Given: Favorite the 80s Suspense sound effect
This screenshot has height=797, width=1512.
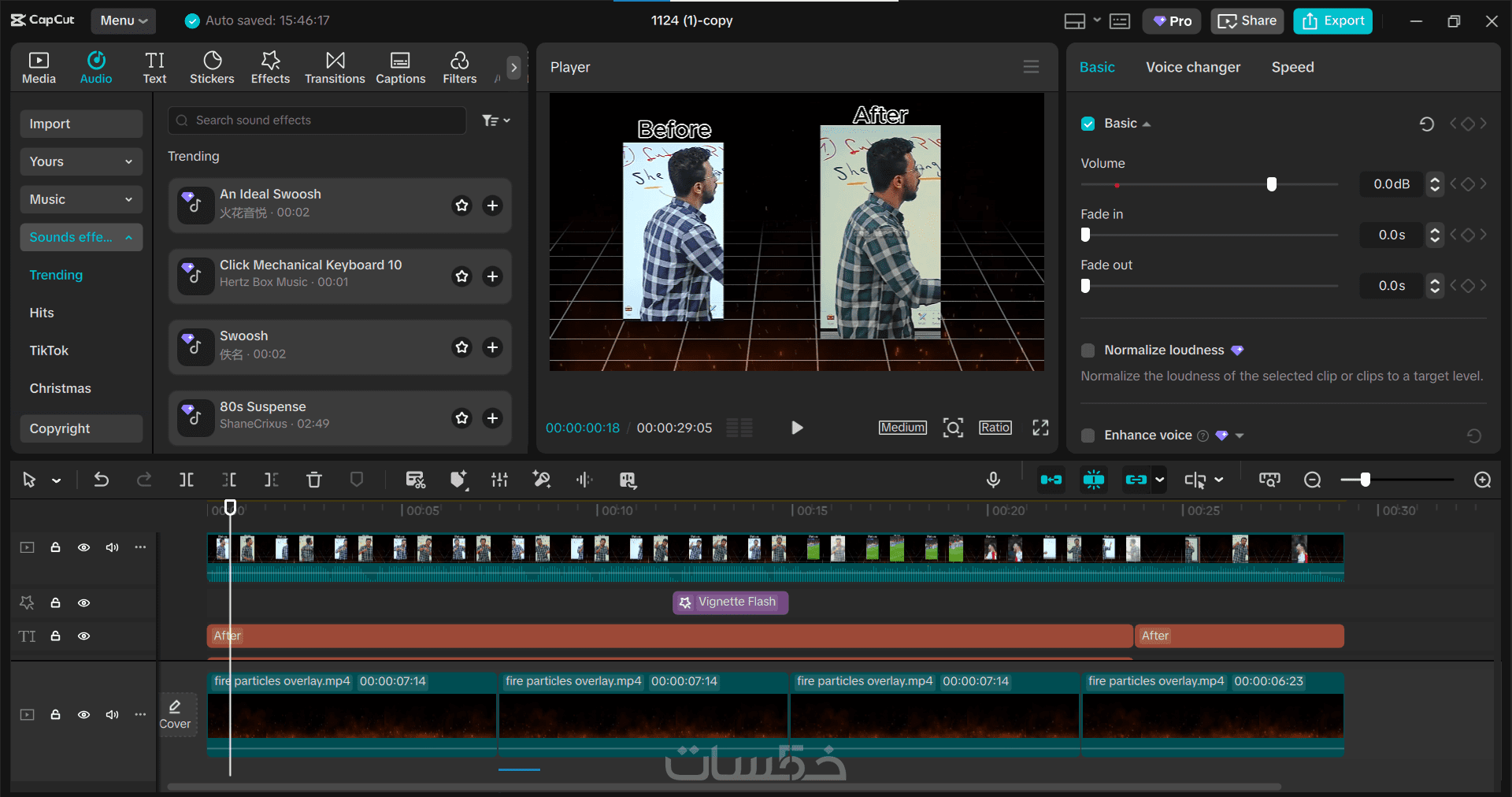Looking at the screenshot, I should click(x=462, y=418).
